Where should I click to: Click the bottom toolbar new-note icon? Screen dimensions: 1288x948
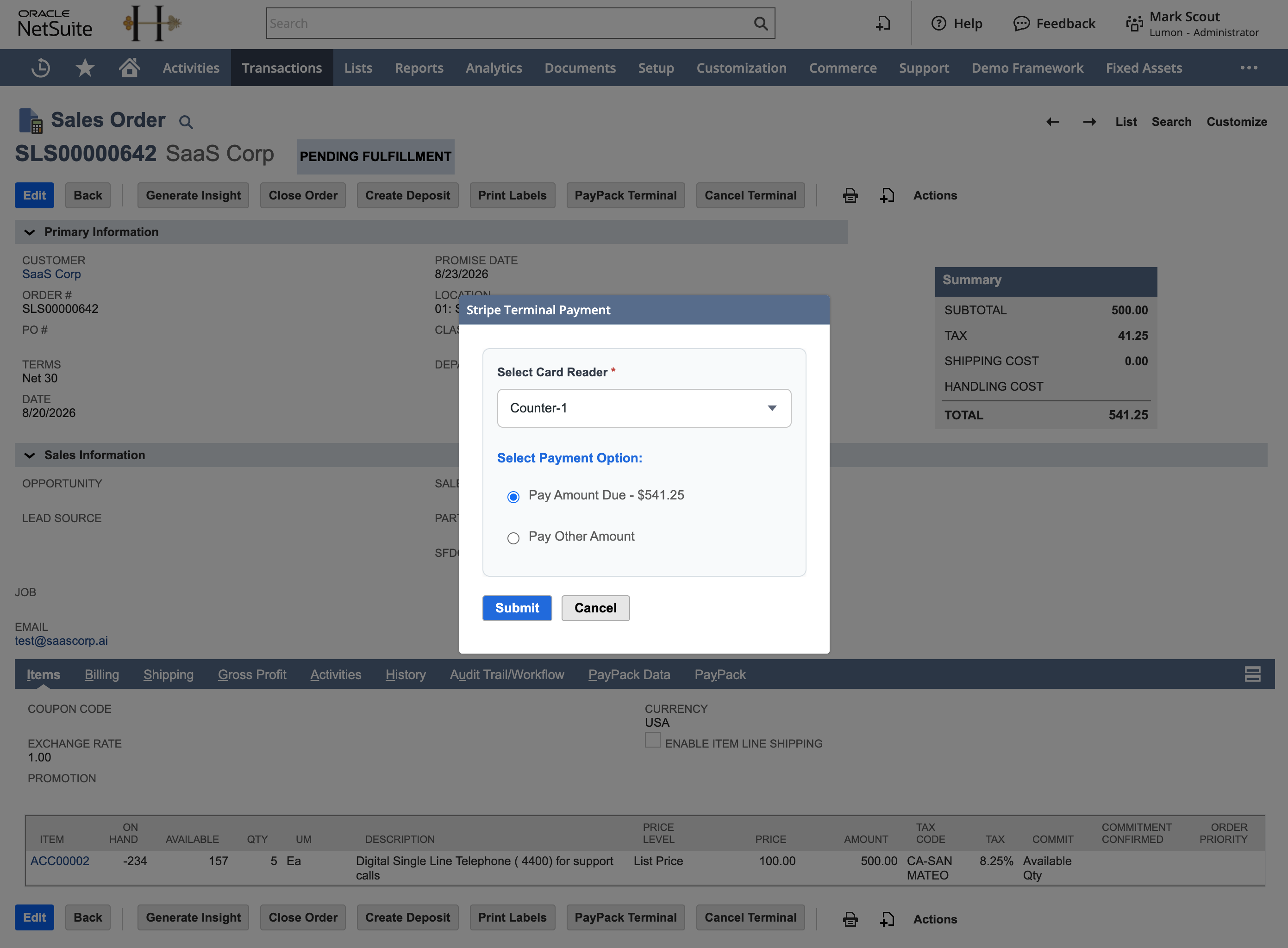pyautogui.click(x=888, y=919)
